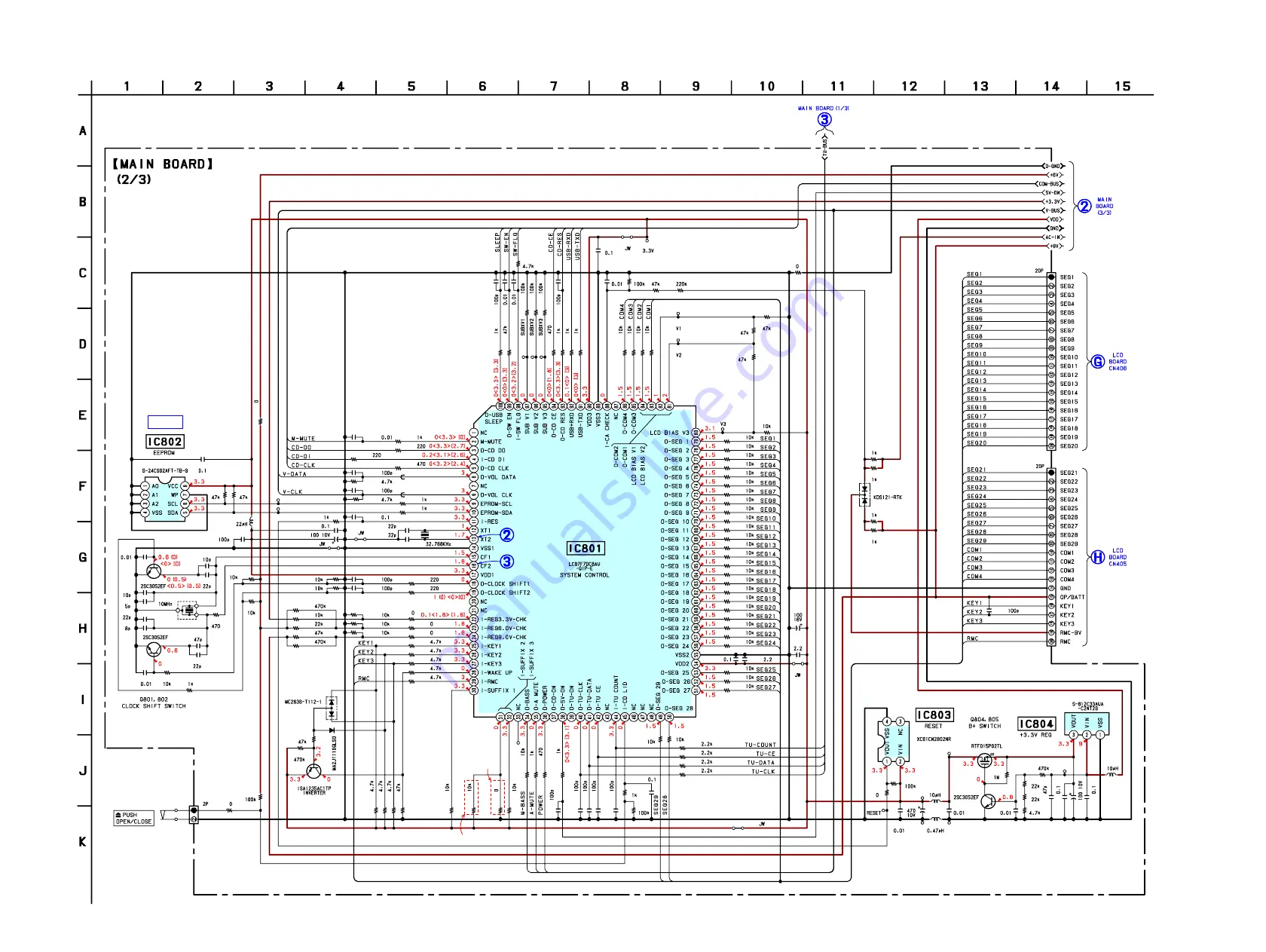The image size is (1266, 952).
Task: Select the M-MUTE line label
Action: [303, 439]
